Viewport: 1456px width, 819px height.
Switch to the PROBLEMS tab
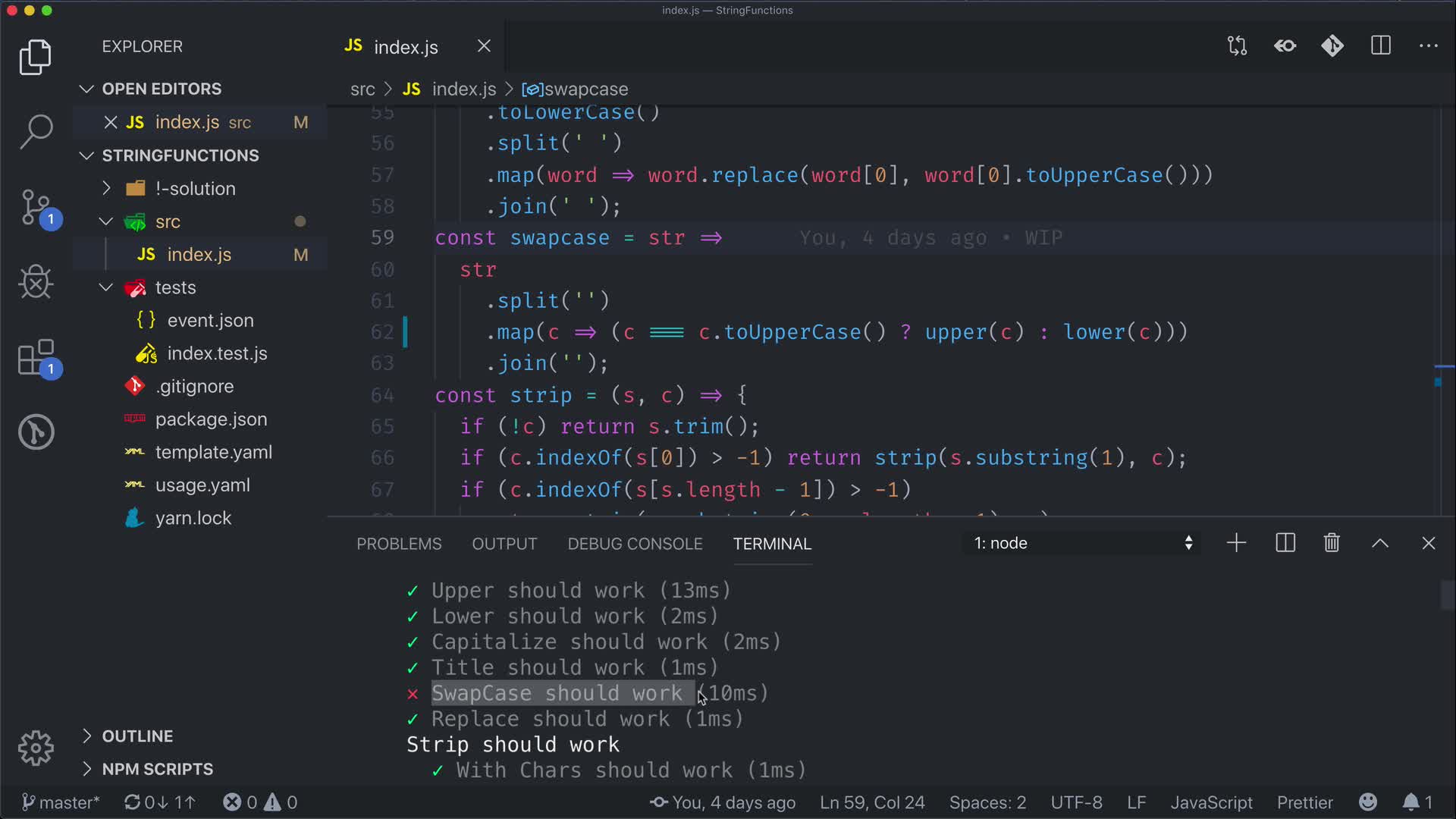click(399, 544)
